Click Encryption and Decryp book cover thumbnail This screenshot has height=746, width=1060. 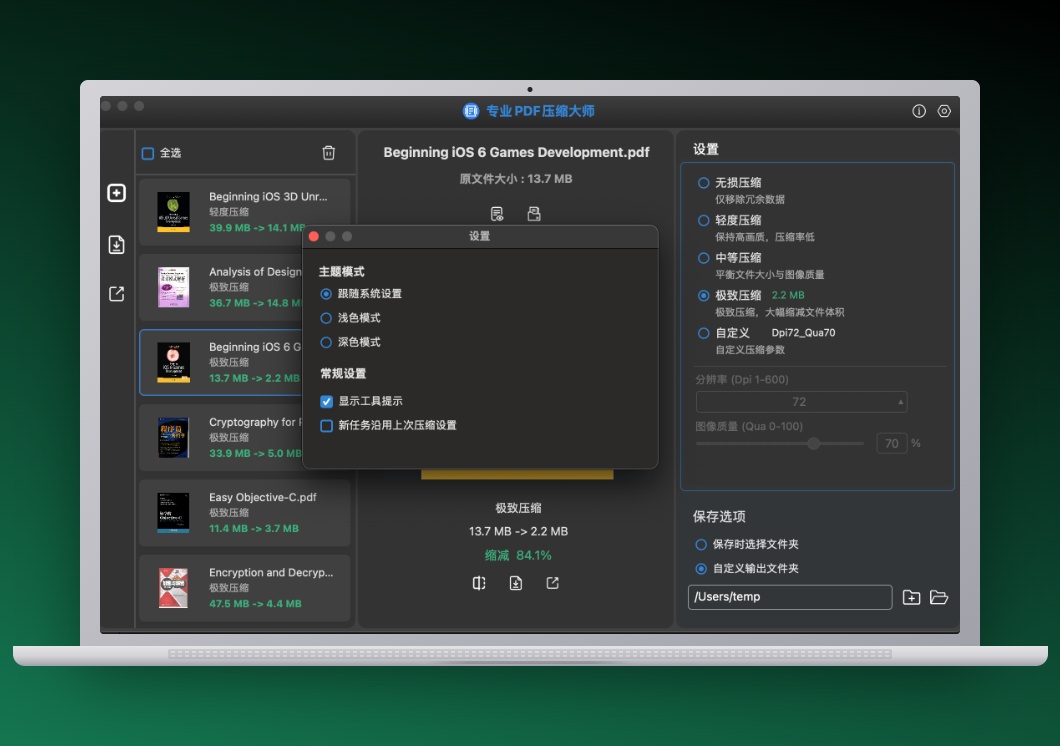pyautogui.click(x=173, y=588)
